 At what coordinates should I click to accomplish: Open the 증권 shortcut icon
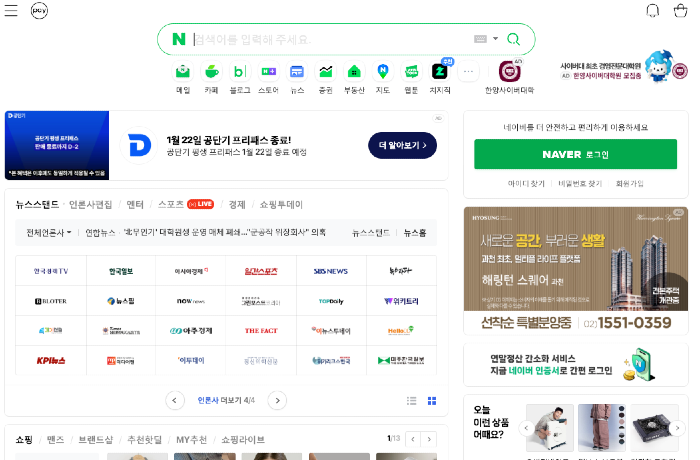[325, 71]
